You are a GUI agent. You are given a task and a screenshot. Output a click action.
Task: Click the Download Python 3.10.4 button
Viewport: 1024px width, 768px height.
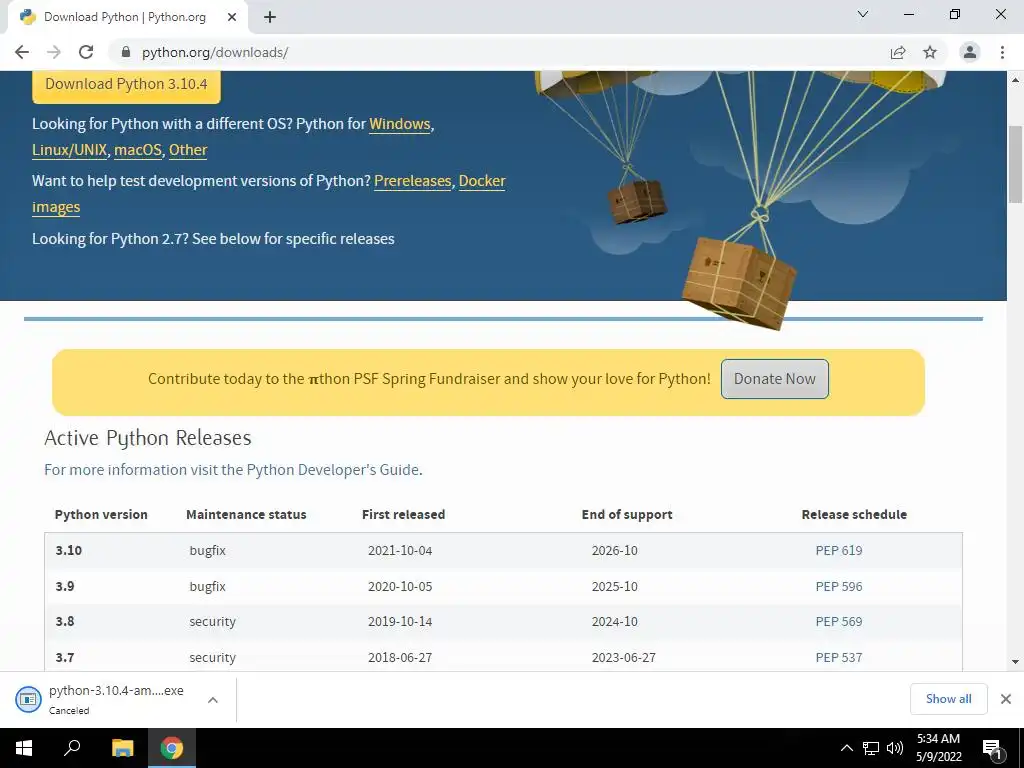[x=126, y=85]
